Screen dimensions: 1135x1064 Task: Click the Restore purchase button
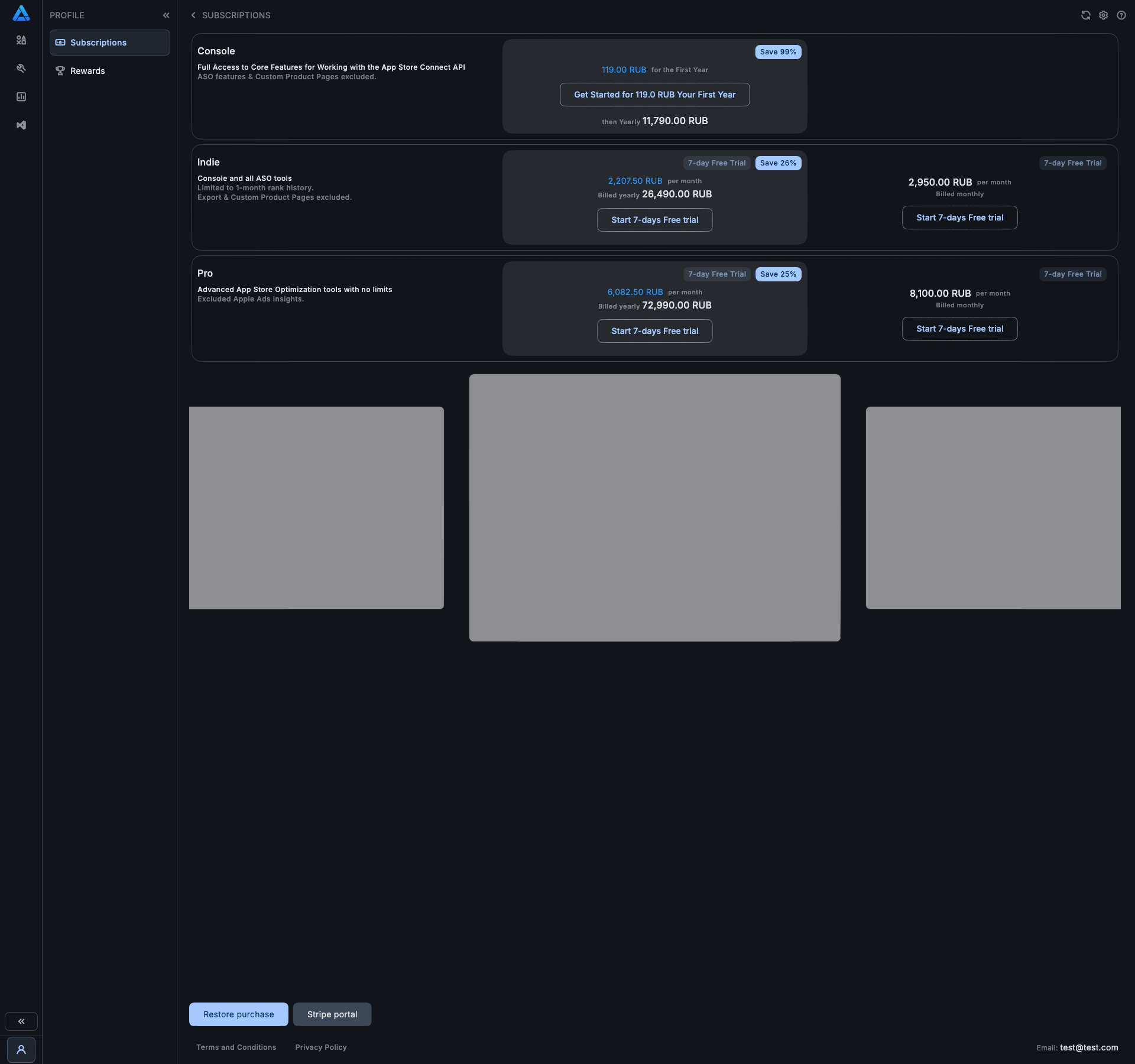click(x=238, y=1014)
